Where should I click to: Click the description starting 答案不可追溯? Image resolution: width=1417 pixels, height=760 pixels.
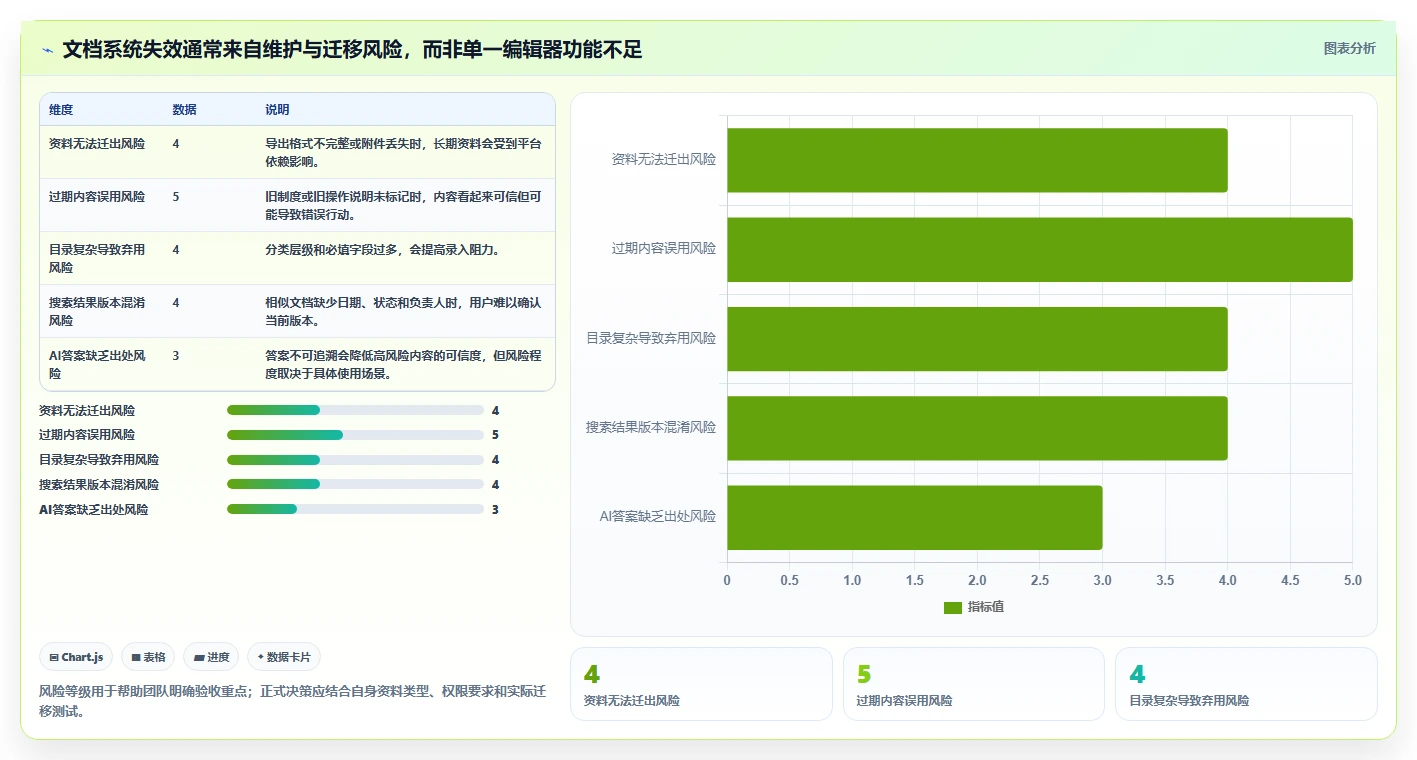pyautogui.click(x=404, y=364)
